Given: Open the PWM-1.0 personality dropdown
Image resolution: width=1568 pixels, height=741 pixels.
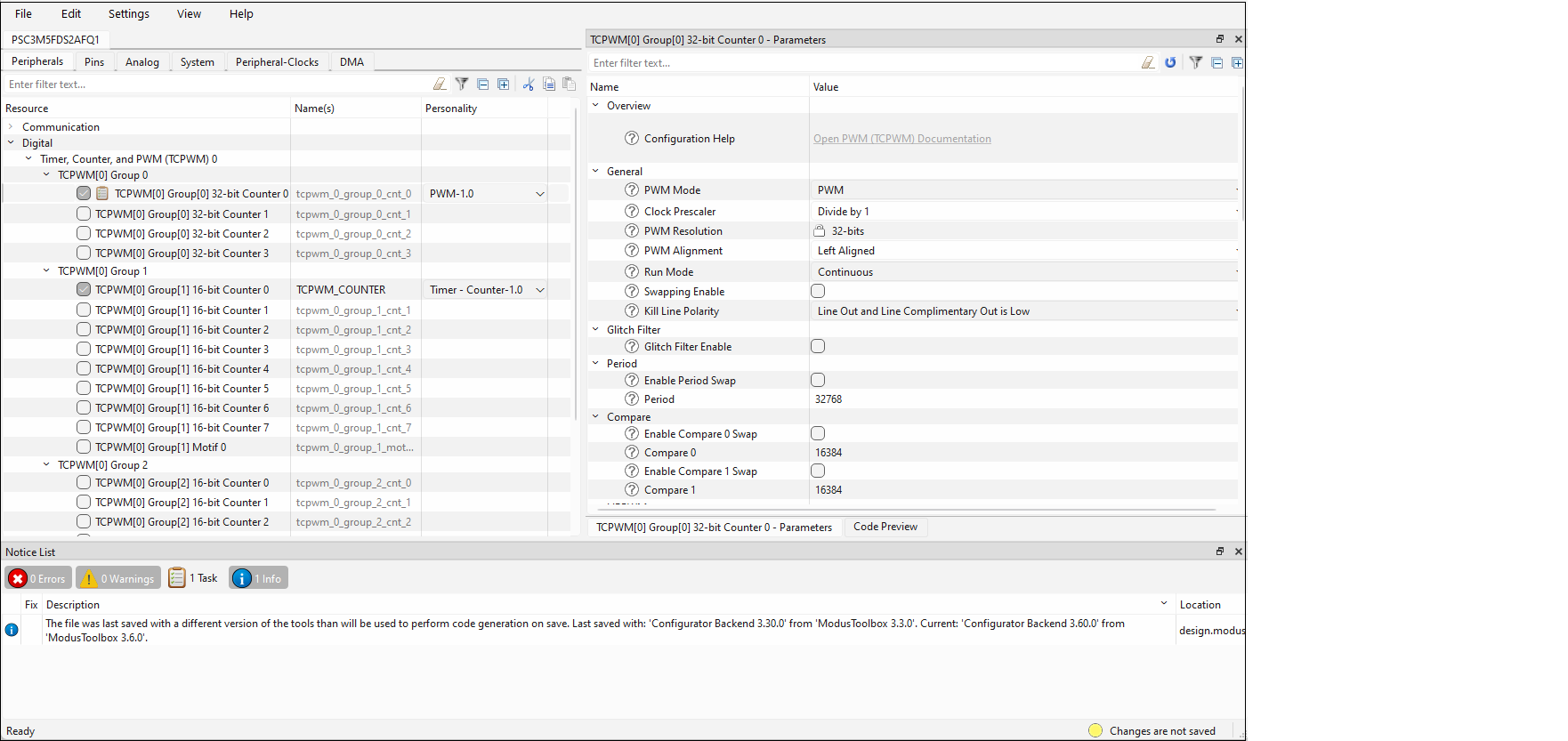Looking at the screenshot, I should coord(539,194).
